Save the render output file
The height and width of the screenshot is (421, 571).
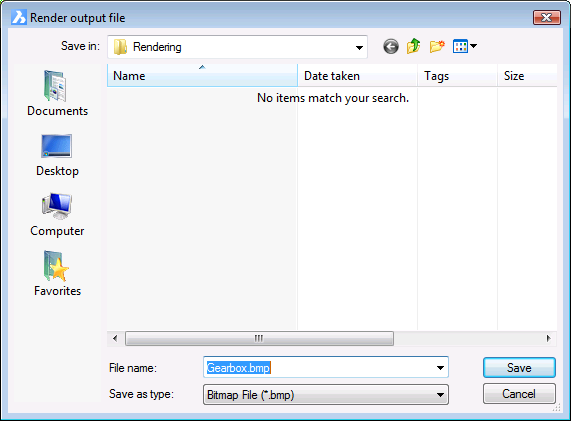(519, 367)
